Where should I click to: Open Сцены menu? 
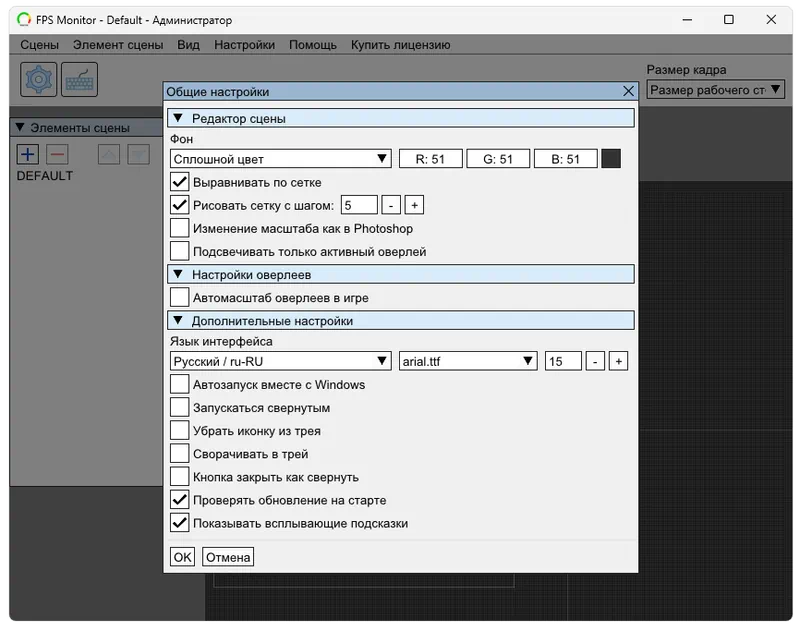point(39,45)
